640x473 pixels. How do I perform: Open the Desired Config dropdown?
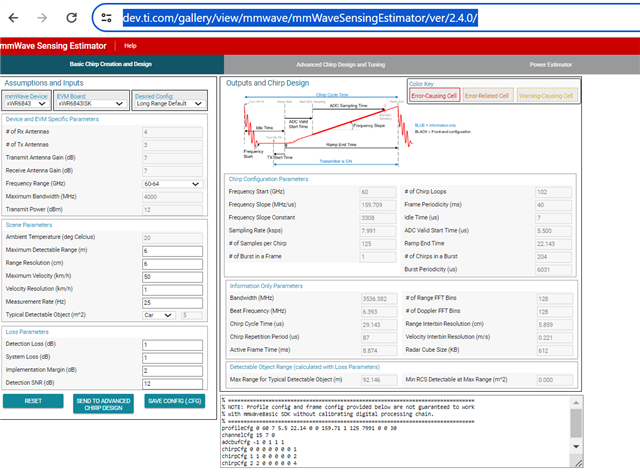coord(170,104)
